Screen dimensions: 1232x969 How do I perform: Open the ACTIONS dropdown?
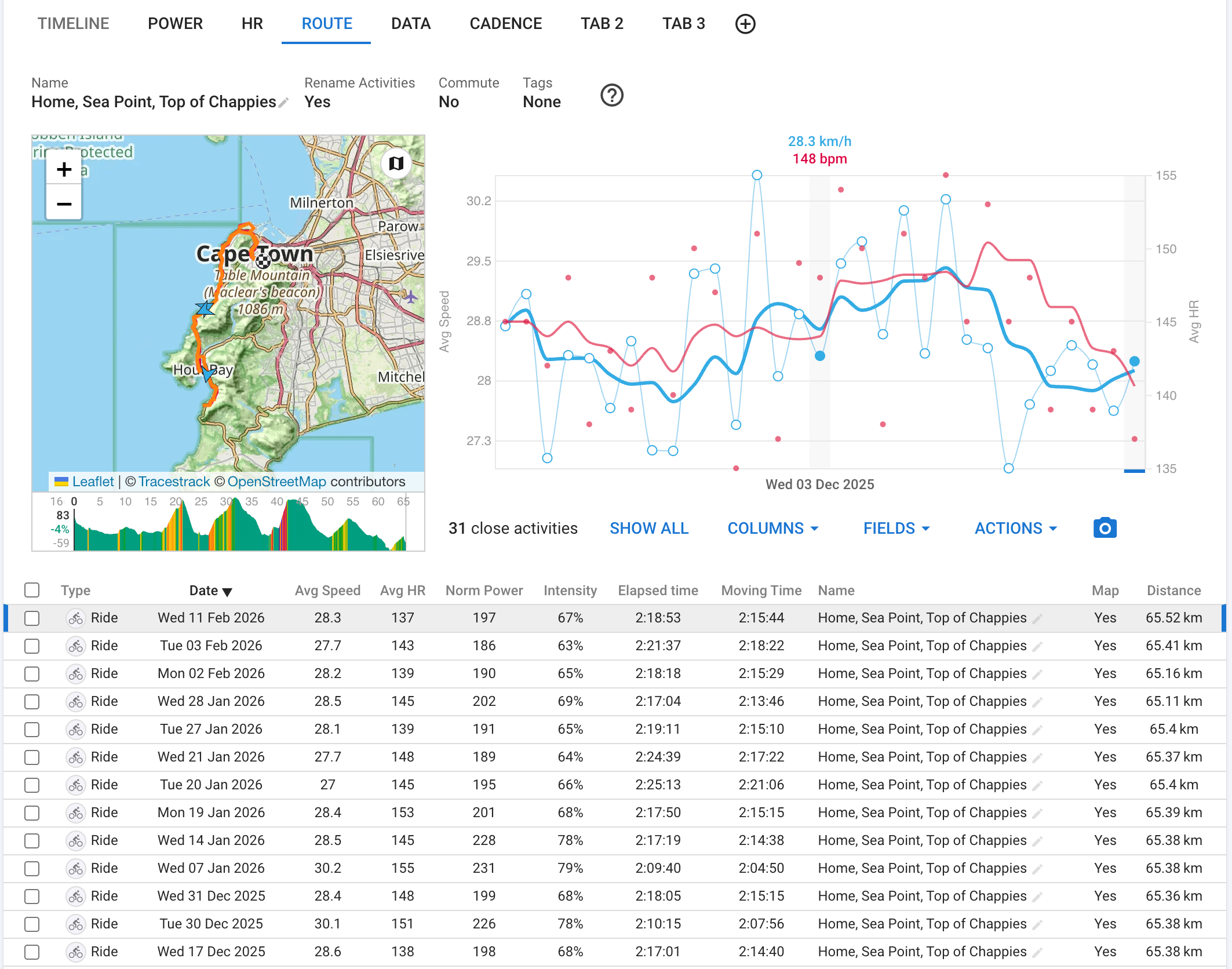[x=1014, y=528]
